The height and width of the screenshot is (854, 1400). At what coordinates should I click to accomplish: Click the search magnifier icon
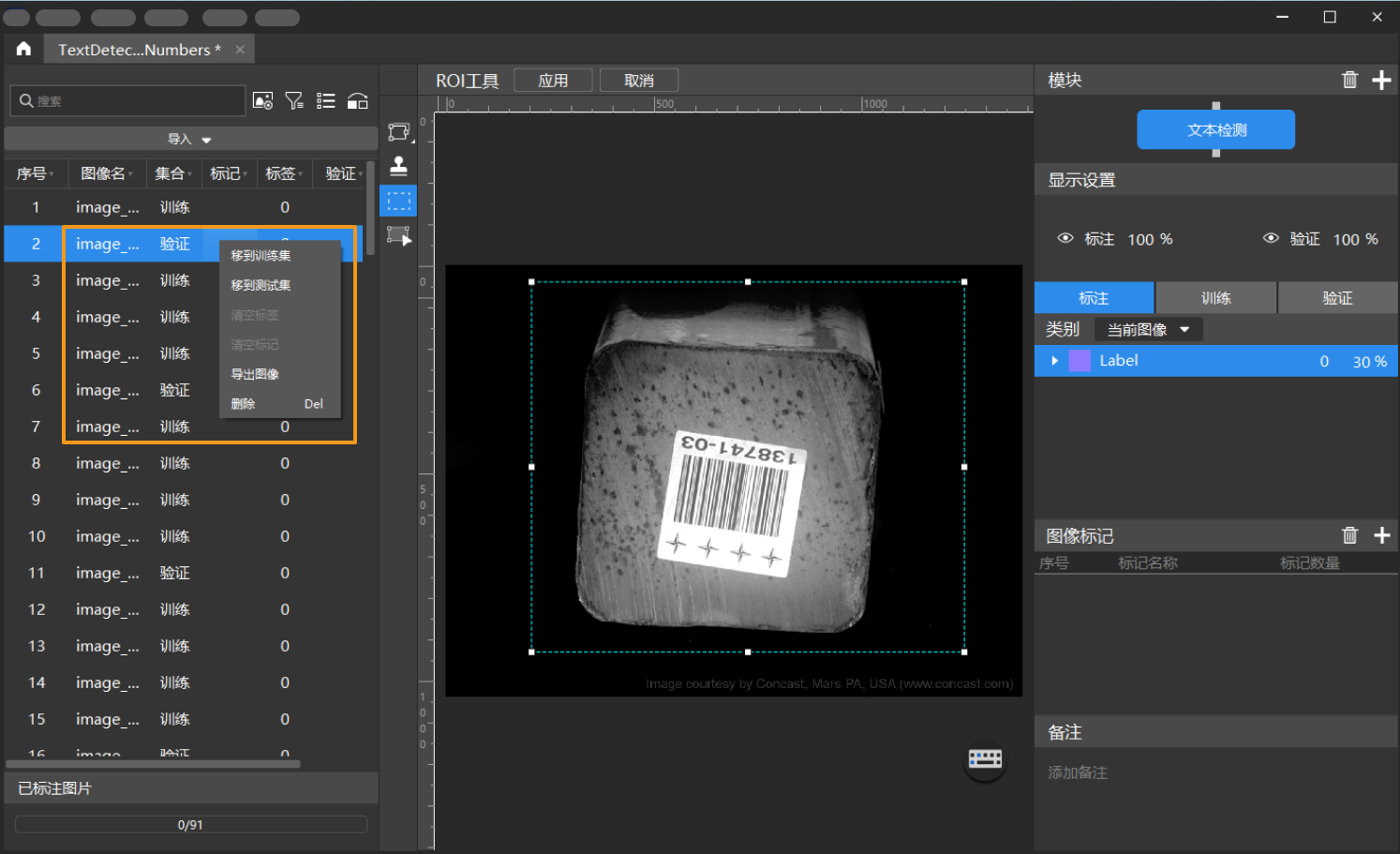[26, 100]
